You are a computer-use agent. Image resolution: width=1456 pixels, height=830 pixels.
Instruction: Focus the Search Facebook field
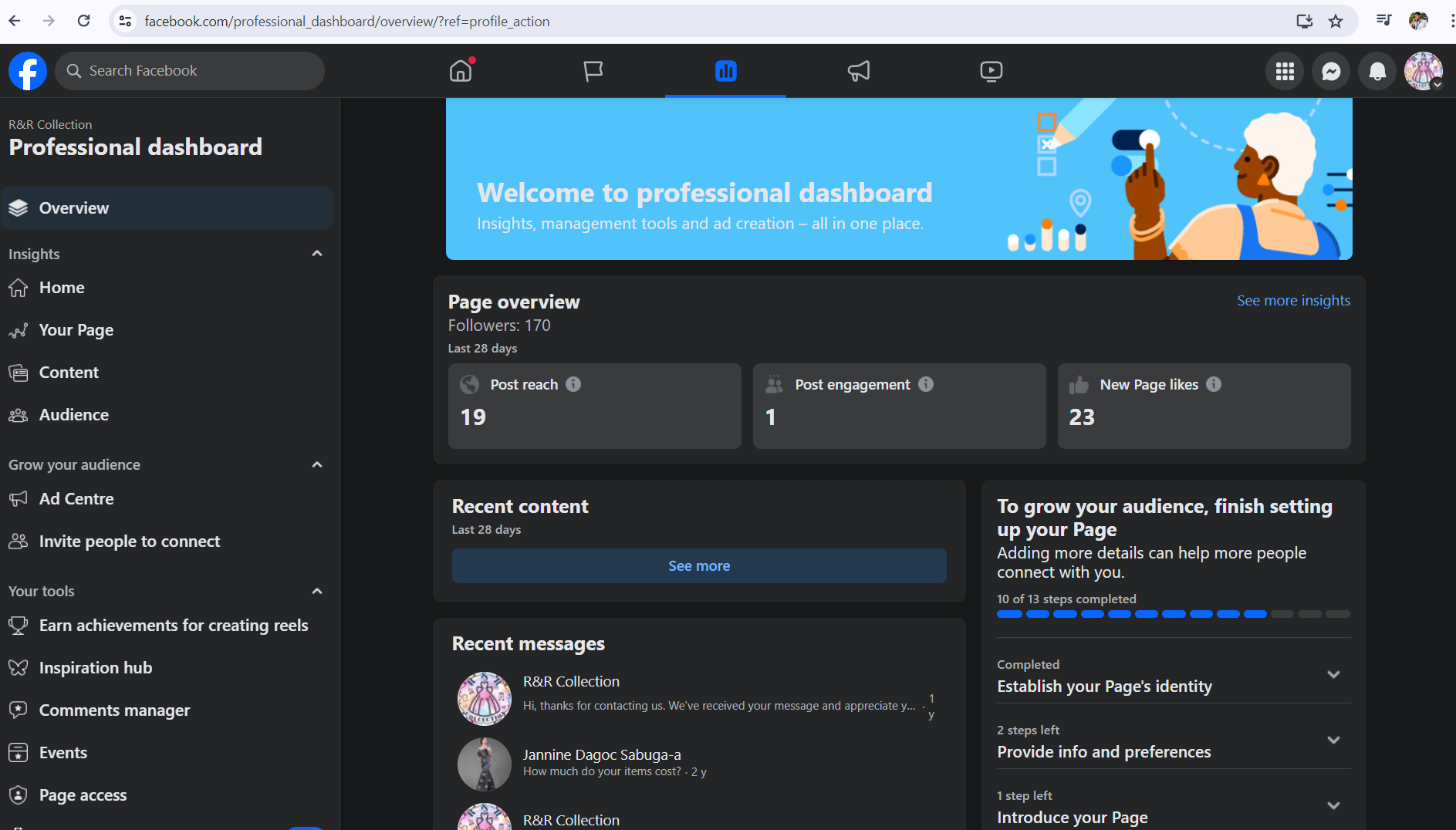[190, 71]
